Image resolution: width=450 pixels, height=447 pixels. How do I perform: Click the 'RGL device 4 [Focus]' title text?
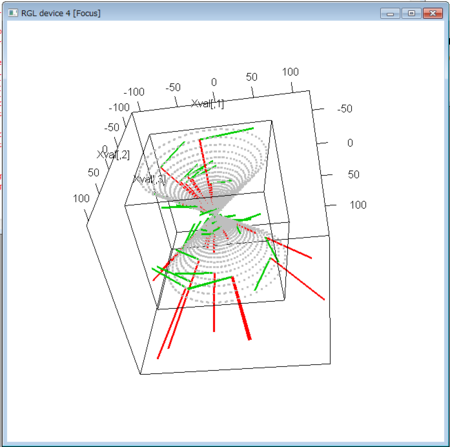click(x=61, y=13)
